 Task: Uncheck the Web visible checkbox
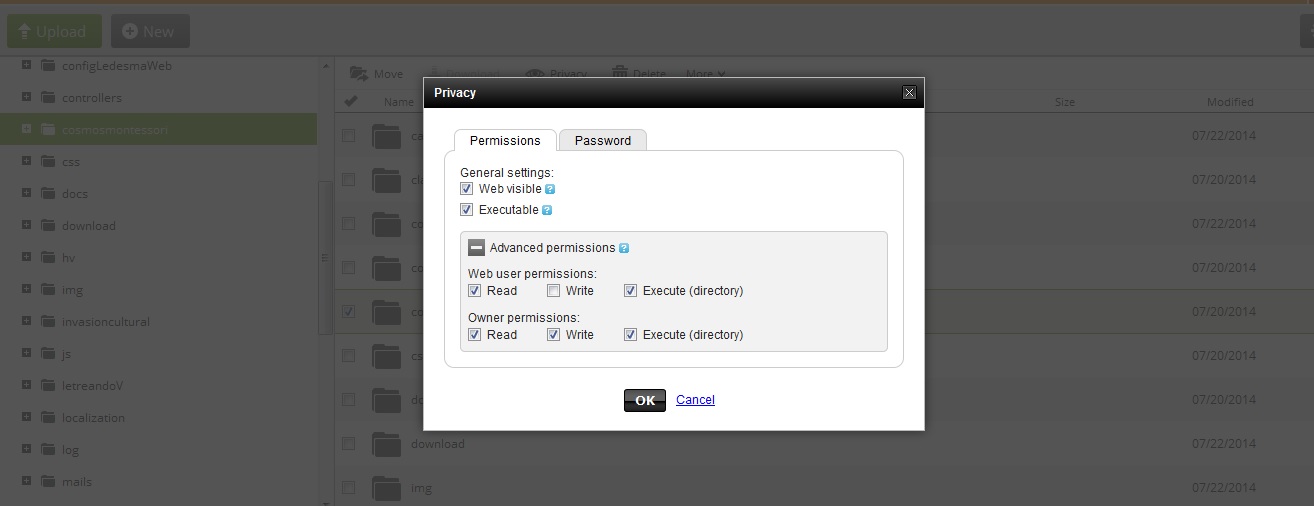(467, 189)
